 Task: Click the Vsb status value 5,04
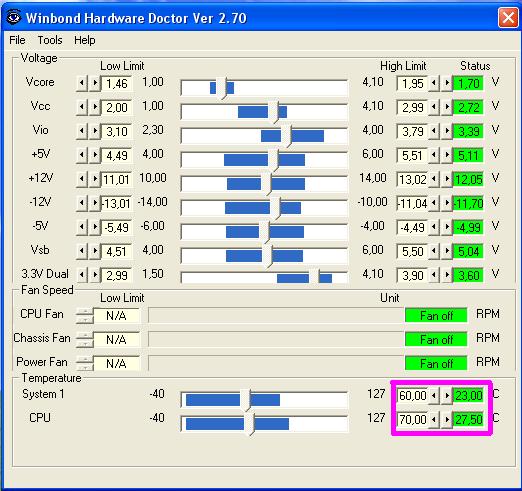(468, 251)
